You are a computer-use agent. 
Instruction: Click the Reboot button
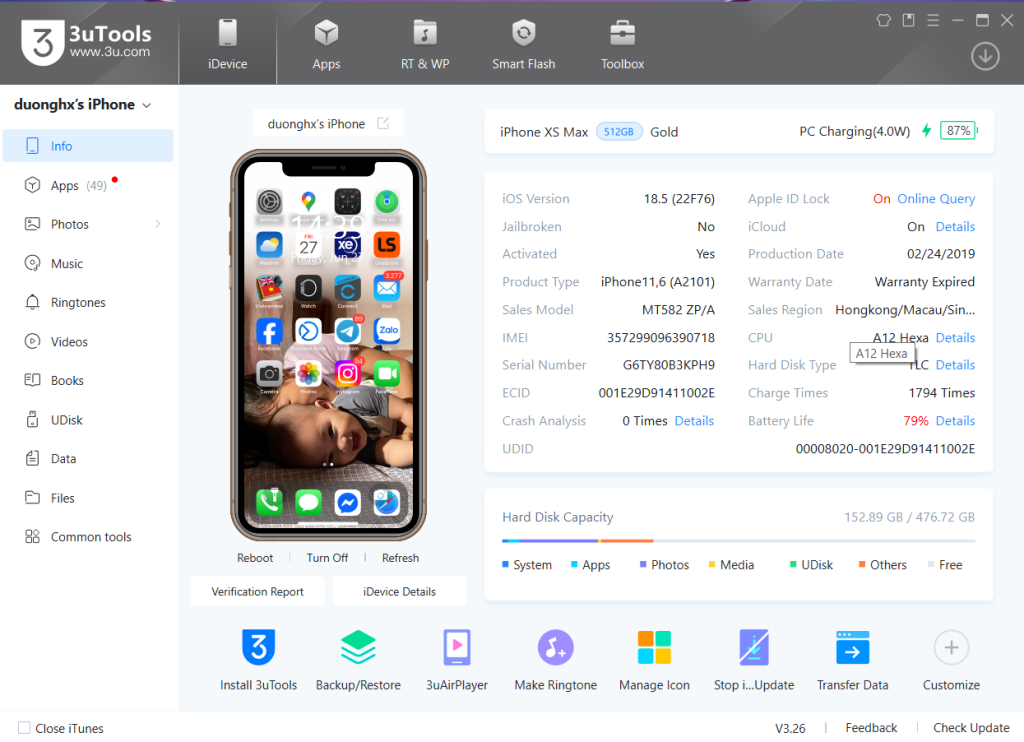(255, 558)
